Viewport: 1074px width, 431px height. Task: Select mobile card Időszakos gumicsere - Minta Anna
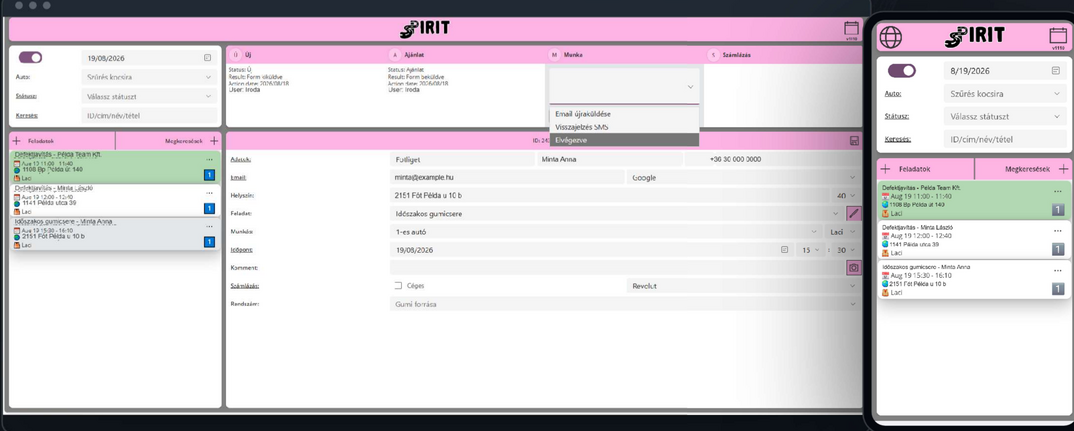click(x=973, y=280)
